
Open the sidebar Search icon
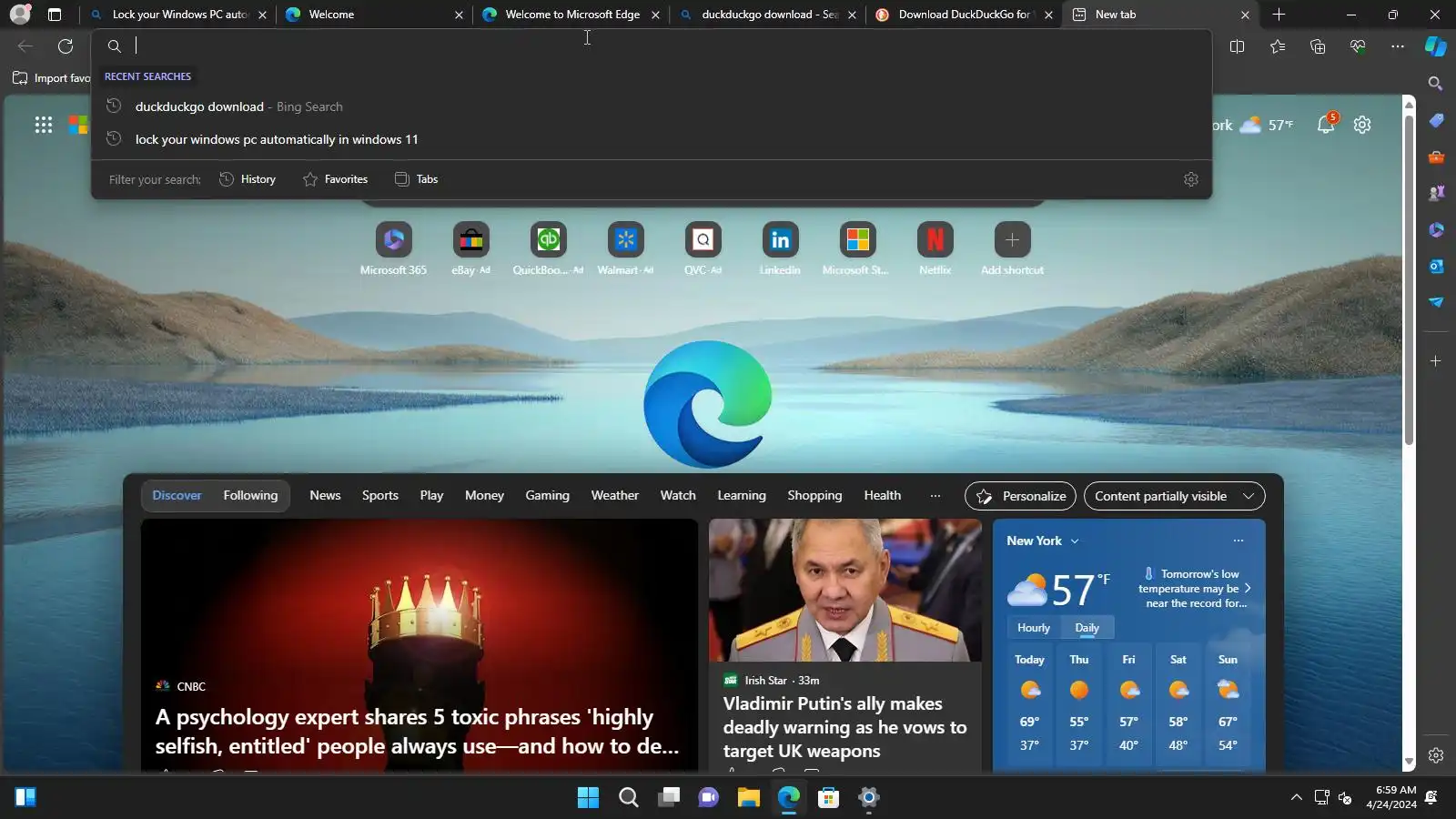tap(1436, 84)
